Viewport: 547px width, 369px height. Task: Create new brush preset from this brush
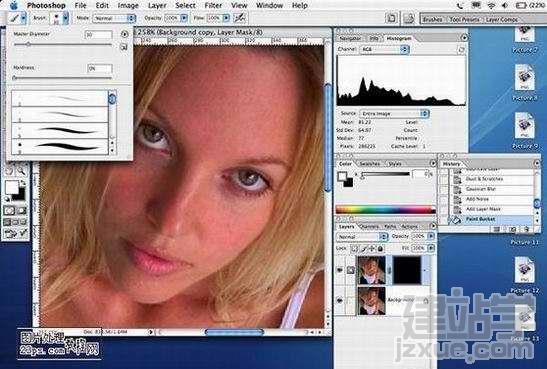point(123,47)
